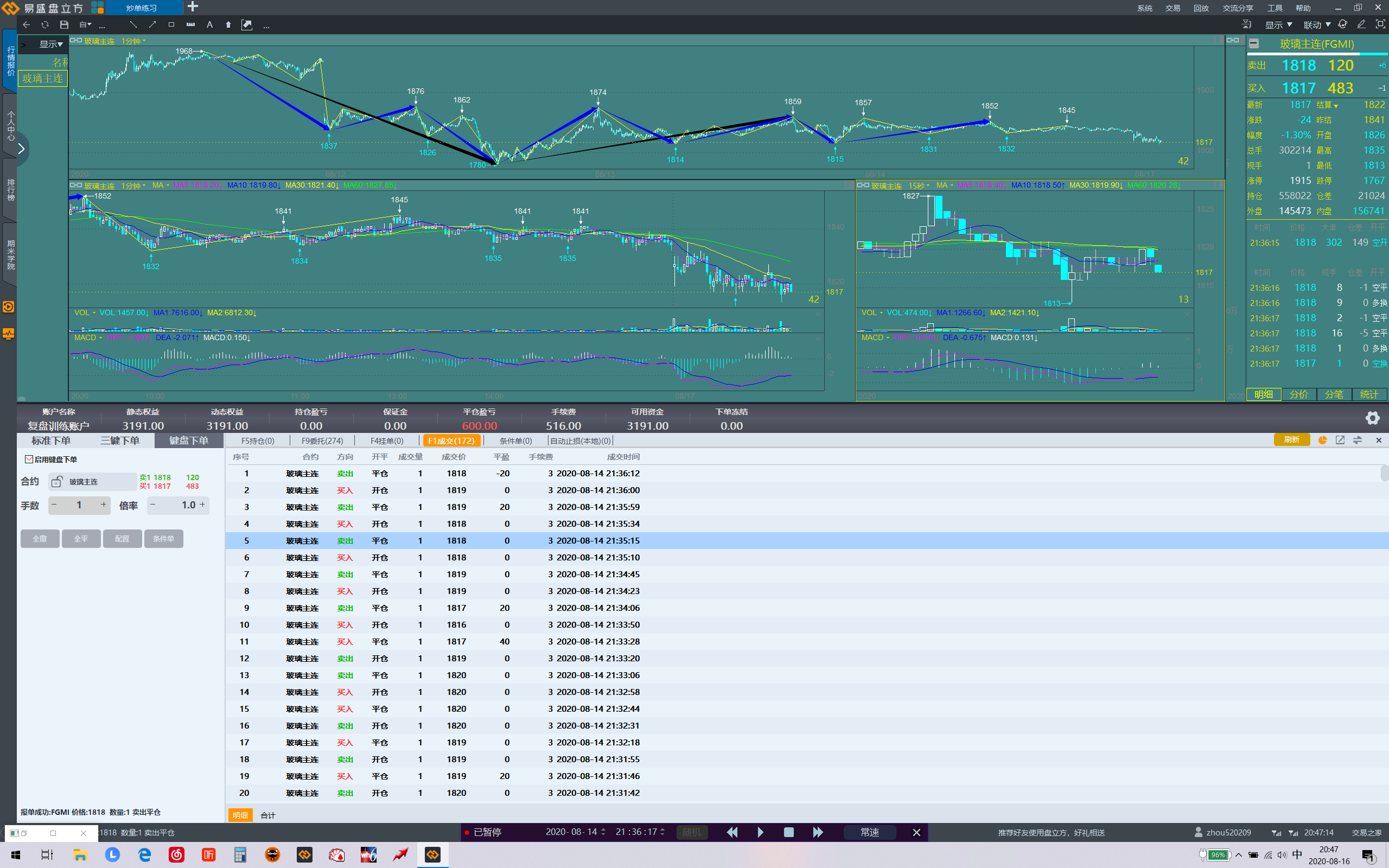Toggle the contract lock icon beside 玻璃主连

tap(56, 482)
